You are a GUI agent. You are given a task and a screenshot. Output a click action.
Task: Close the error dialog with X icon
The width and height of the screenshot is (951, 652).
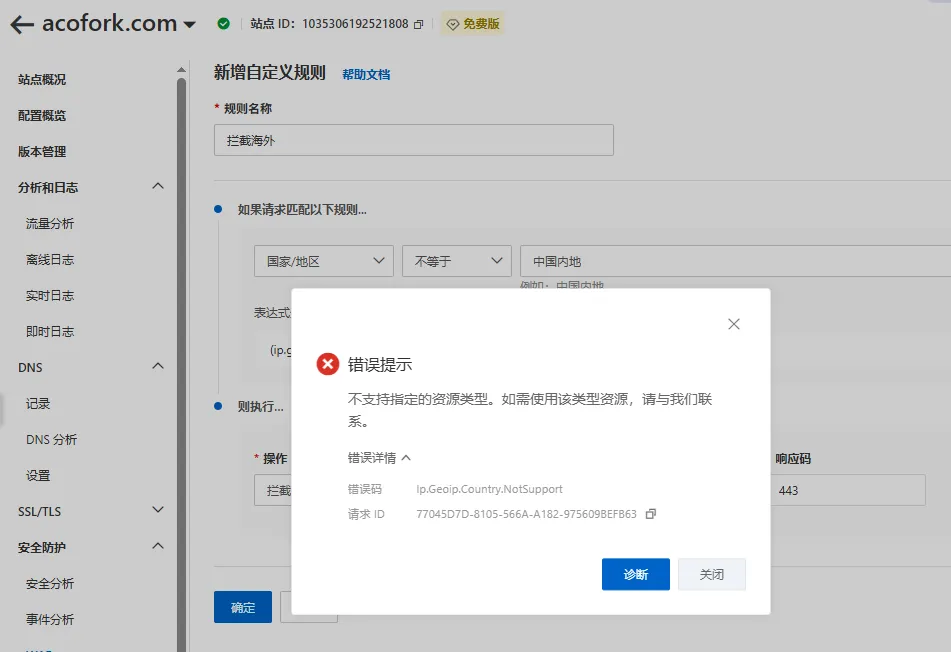point(734,324)
